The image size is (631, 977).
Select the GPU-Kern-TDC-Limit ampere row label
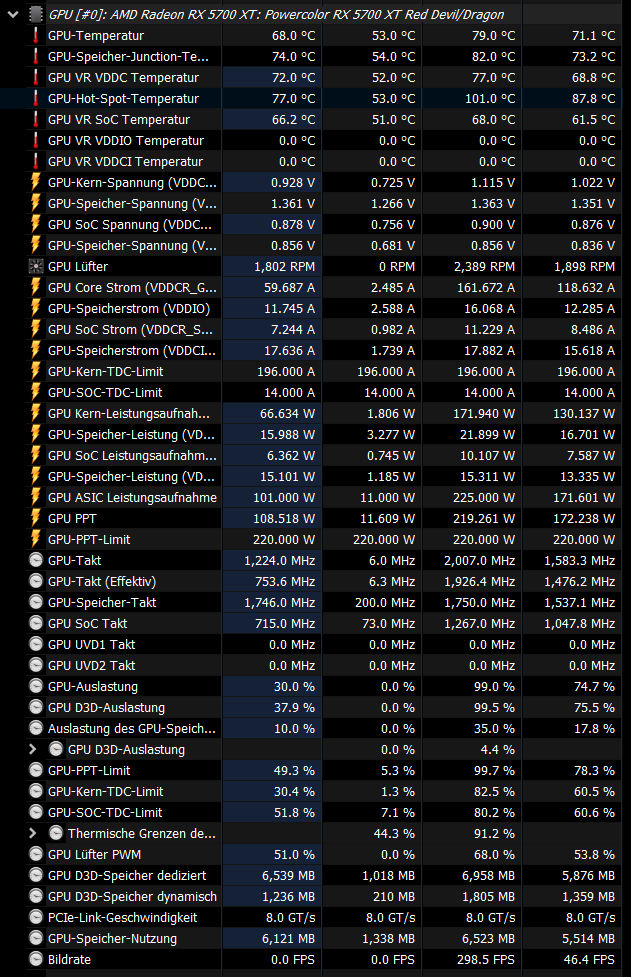[x=105, y=371]
